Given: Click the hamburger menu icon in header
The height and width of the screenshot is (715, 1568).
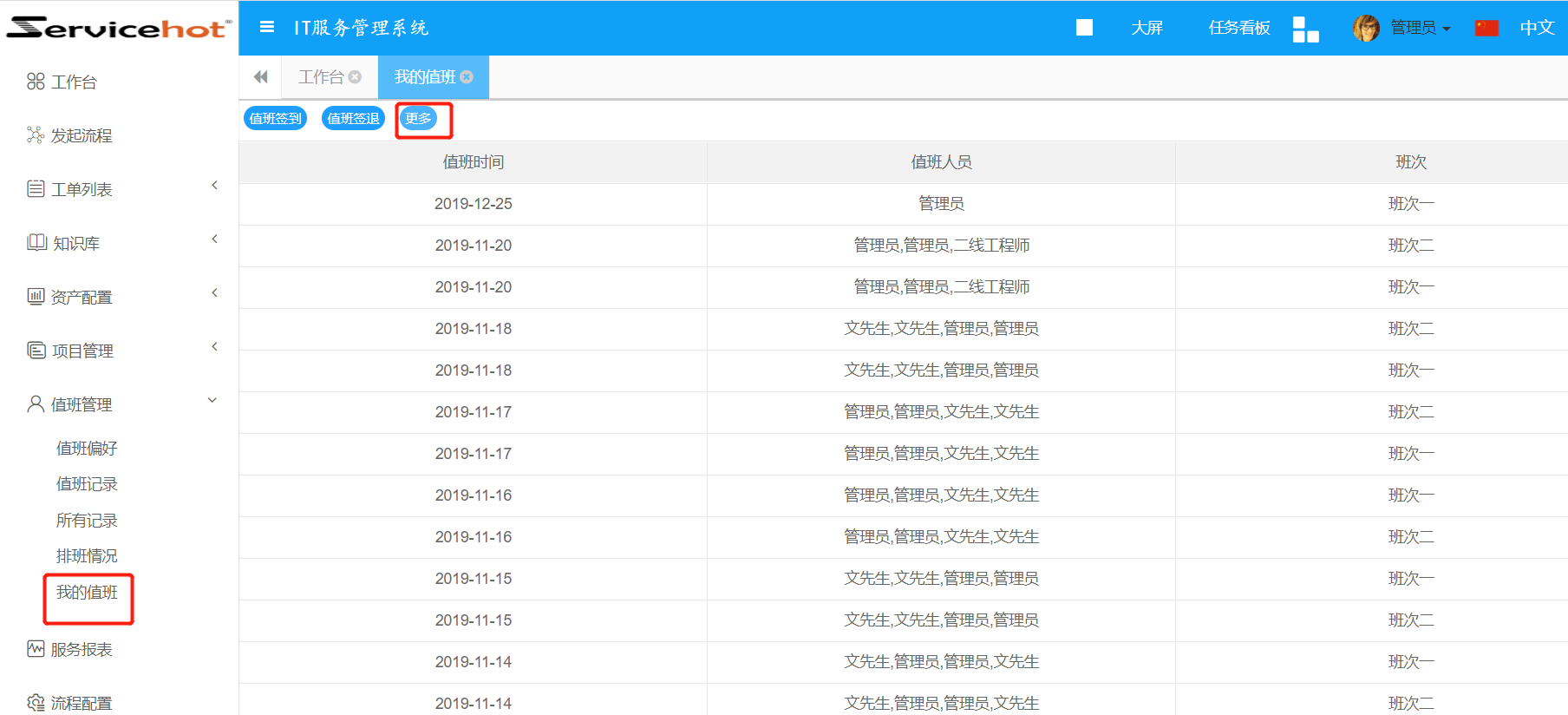Looking at the screenshot, I should pos(267,28).
